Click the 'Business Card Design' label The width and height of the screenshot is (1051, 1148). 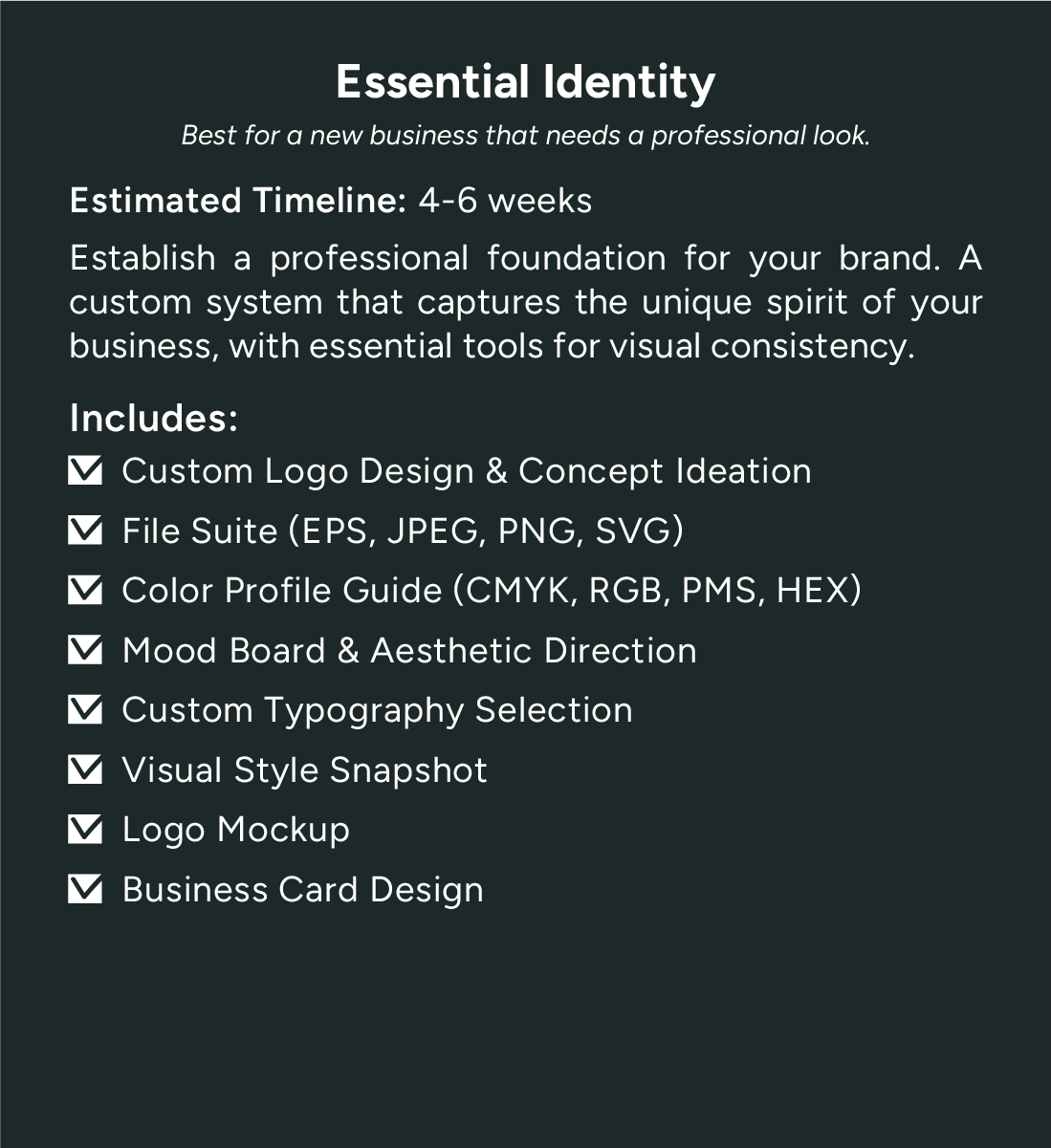tap(302, 890)
